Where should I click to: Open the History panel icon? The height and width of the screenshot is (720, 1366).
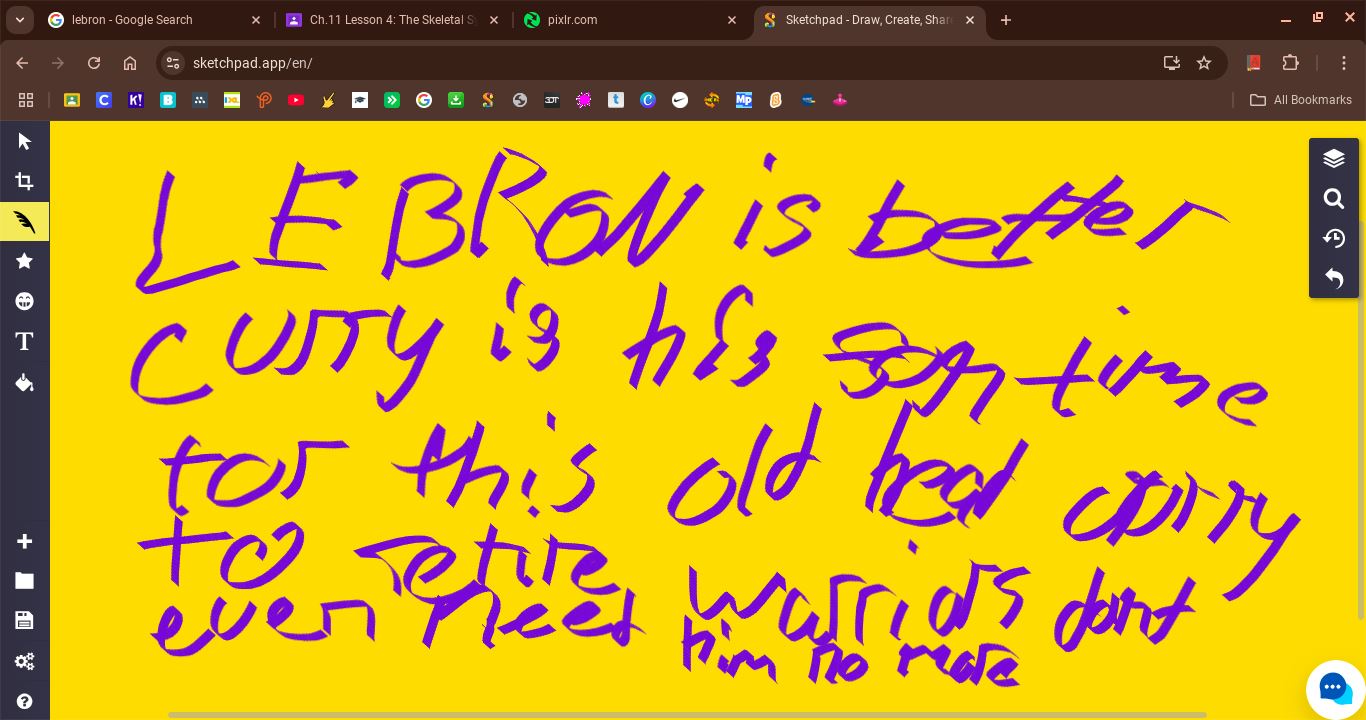pyautogui.click(x=1333, y=239)
